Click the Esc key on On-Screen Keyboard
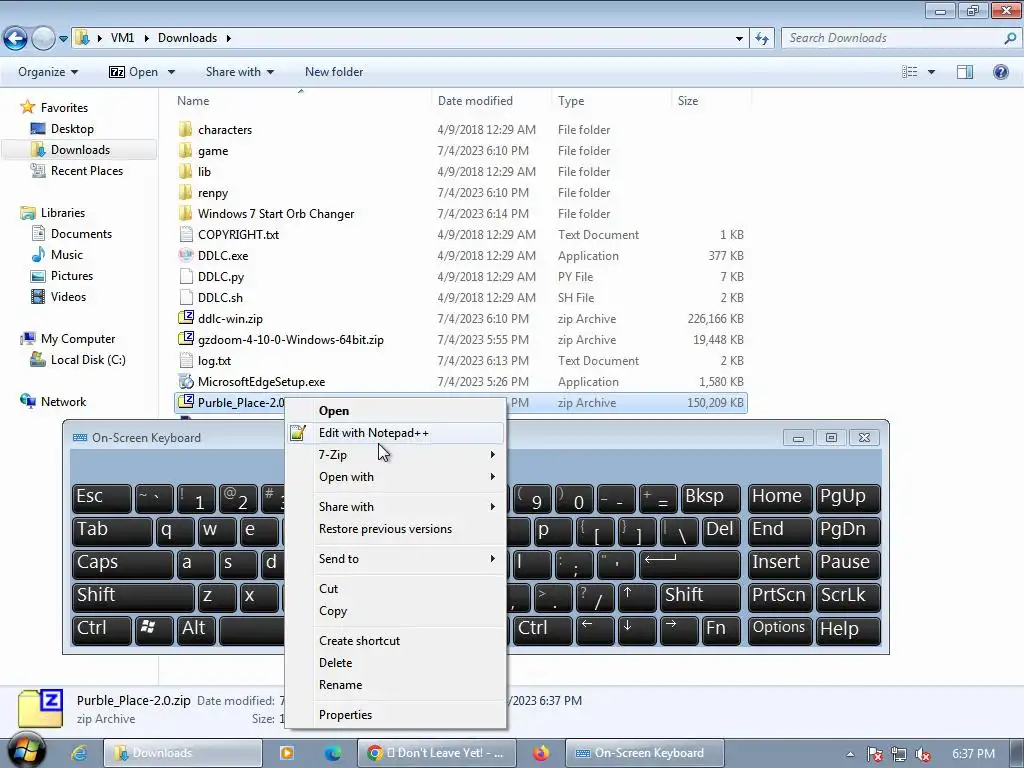The image size is (1024, 768). pyautogui.click(x=101, y=498)
